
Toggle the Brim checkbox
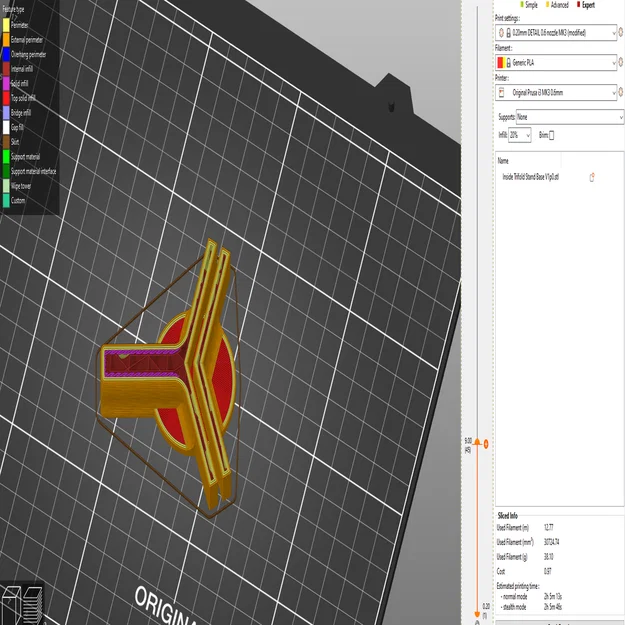(x=551, y=136)
